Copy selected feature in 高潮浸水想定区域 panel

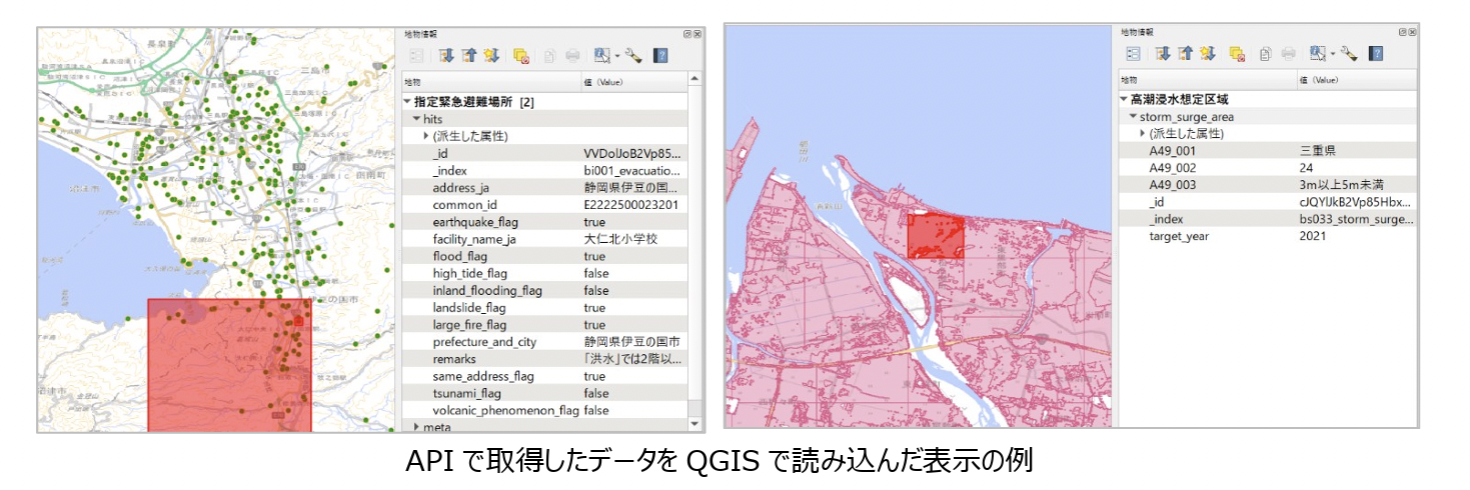(1265, 54)
